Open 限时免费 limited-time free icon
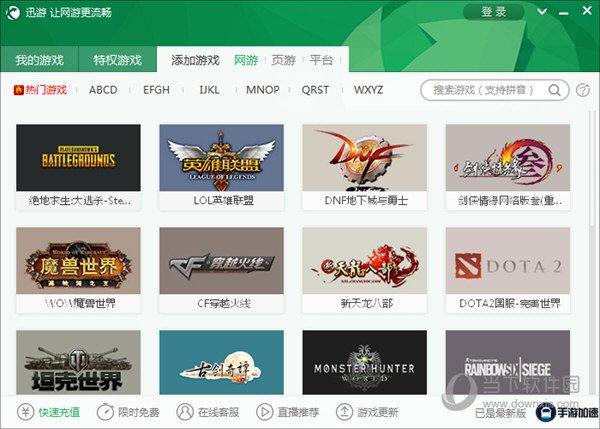 (105, 412)
